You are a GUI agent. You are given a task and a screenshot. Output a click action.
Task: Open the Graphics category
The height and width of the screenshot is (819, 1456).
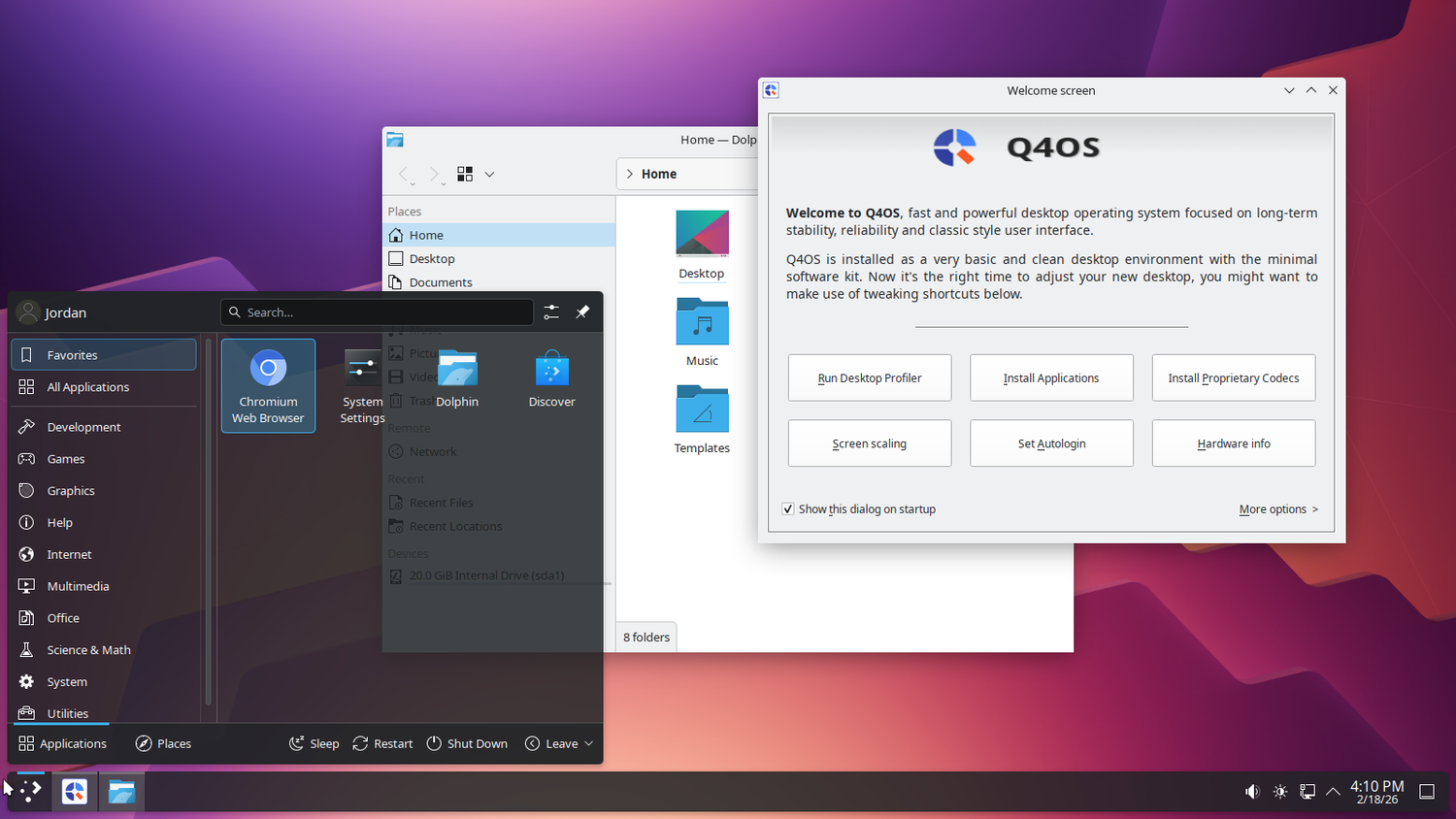click(104, 491)
